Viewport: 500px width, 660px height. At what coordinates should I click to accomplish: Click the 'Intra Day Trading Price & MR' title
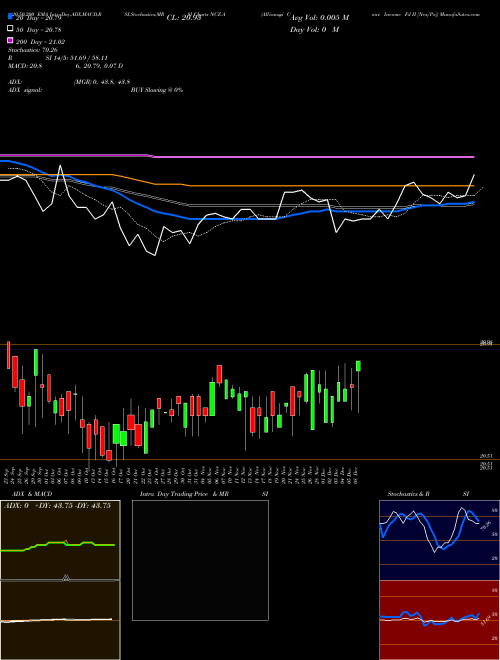pyautogui.click(x=184, y=494)
